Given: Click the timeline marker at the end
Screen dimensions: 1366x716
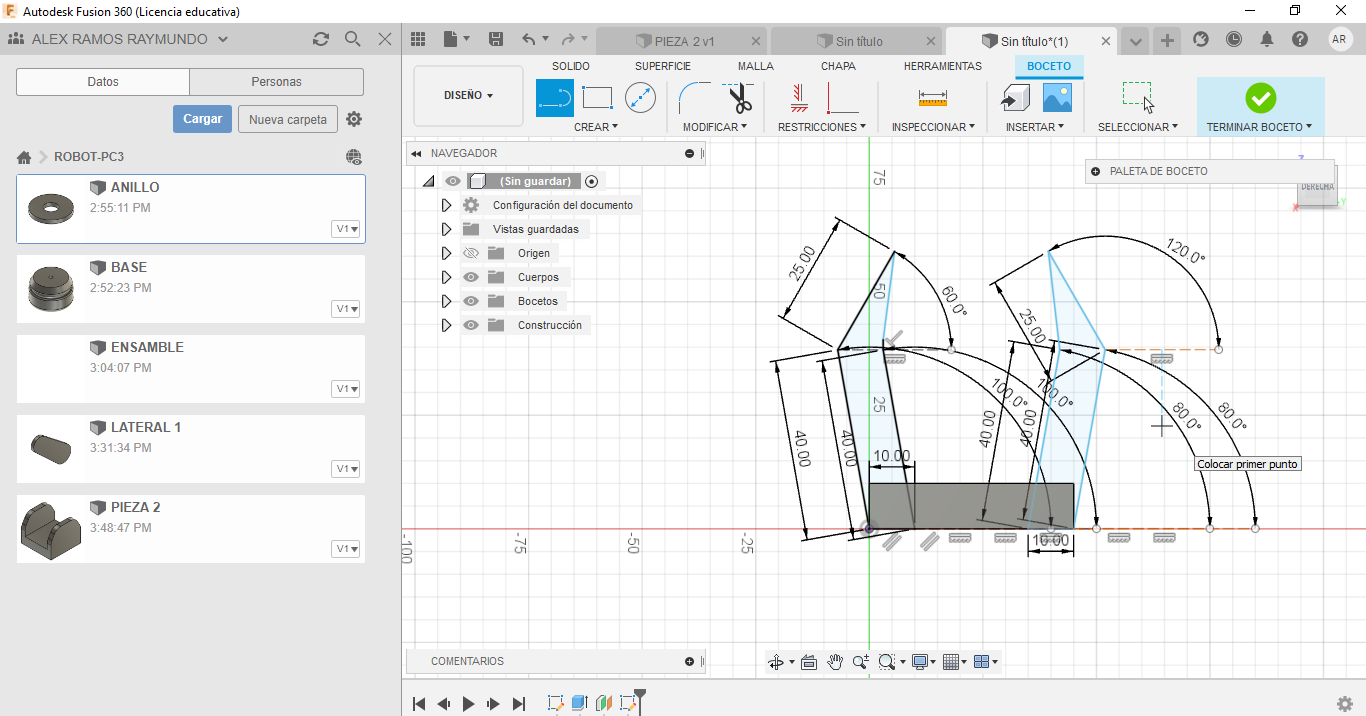Looking at the screenshot, I should coord(640,694).
